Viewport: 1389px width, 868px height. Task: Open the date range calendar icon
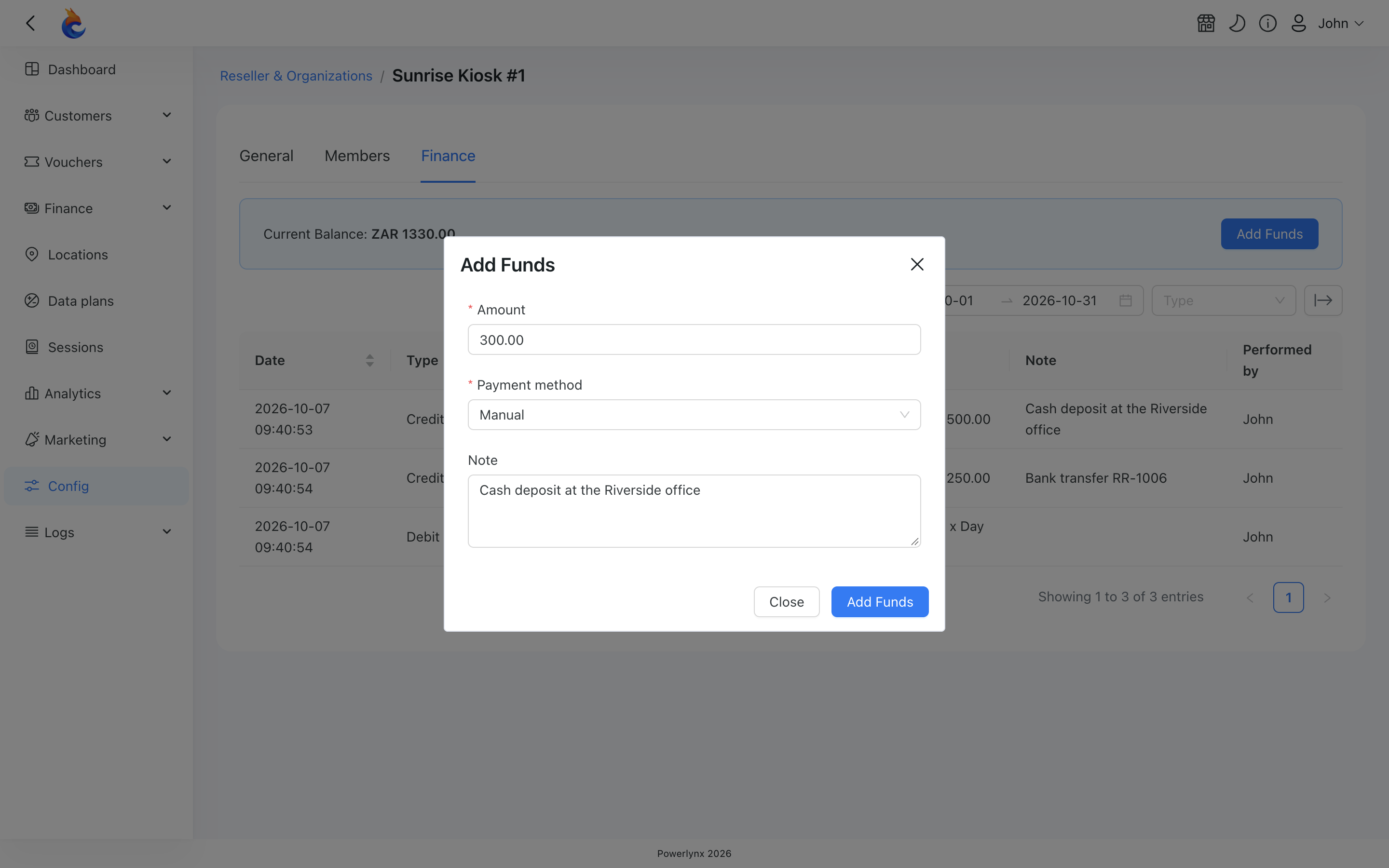coord(1125,300)
